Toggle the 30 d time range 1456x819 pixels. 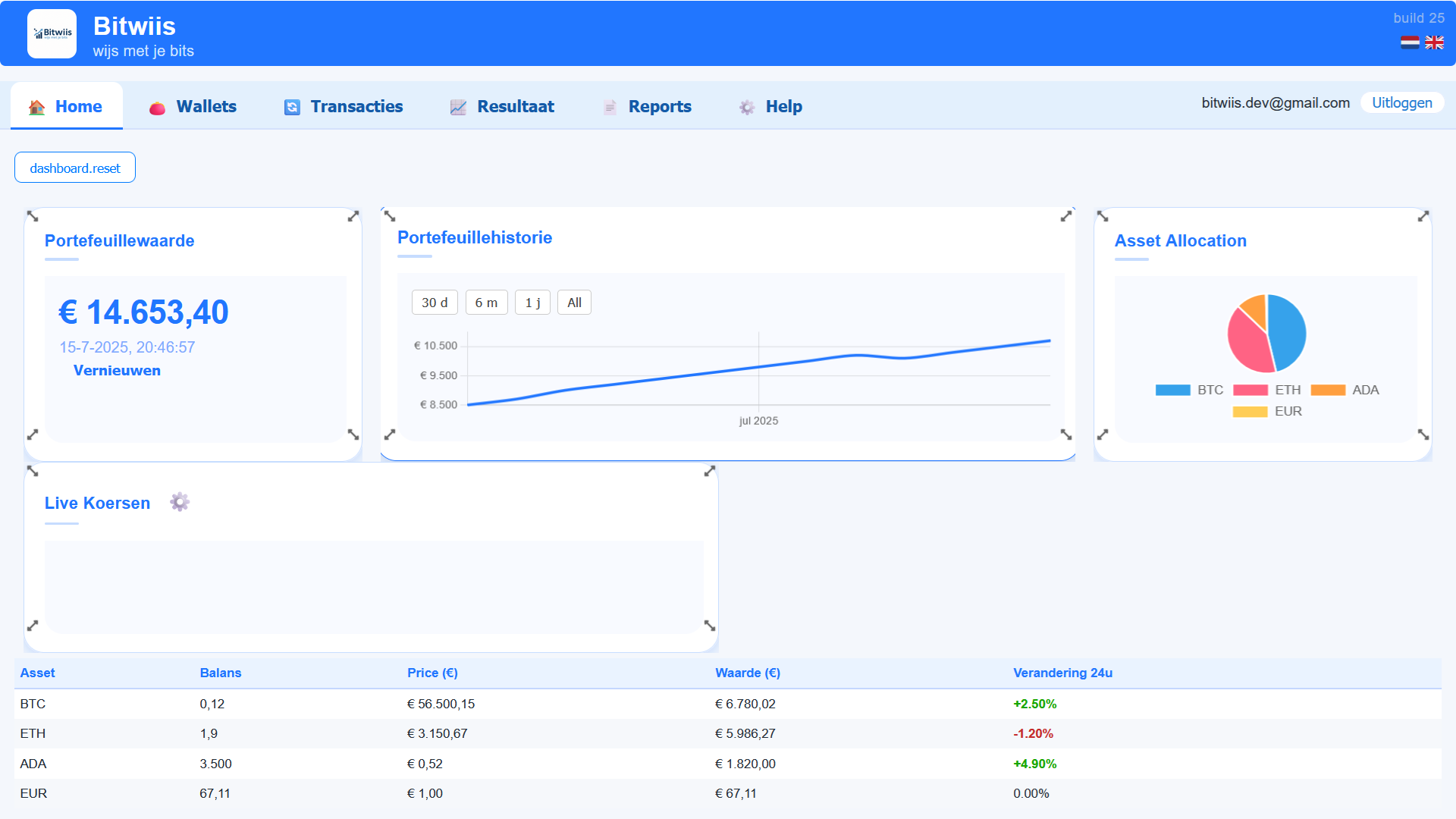pyautogui.click(x=434, y=302)
